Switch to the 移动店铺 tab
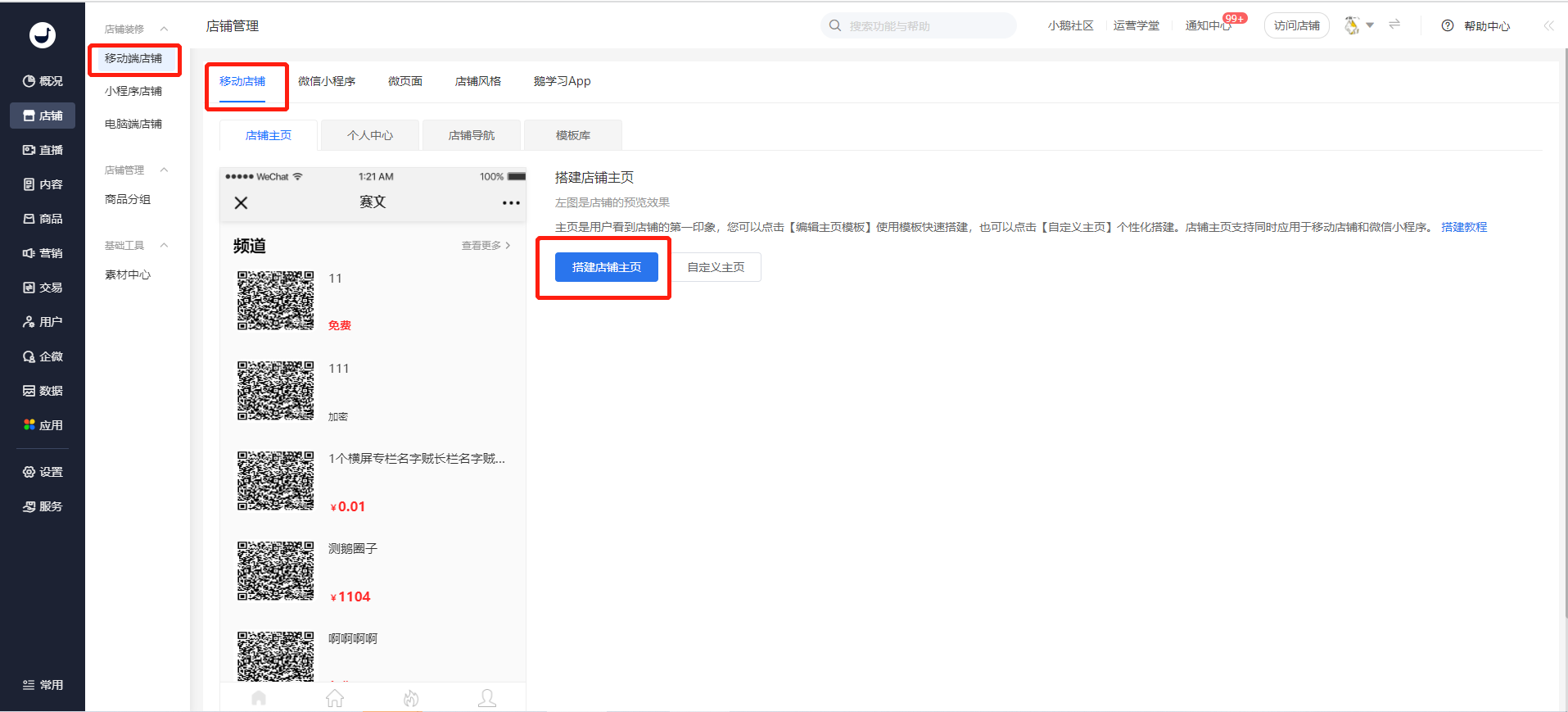The image size is (1568, 712). tap(242, 81)
